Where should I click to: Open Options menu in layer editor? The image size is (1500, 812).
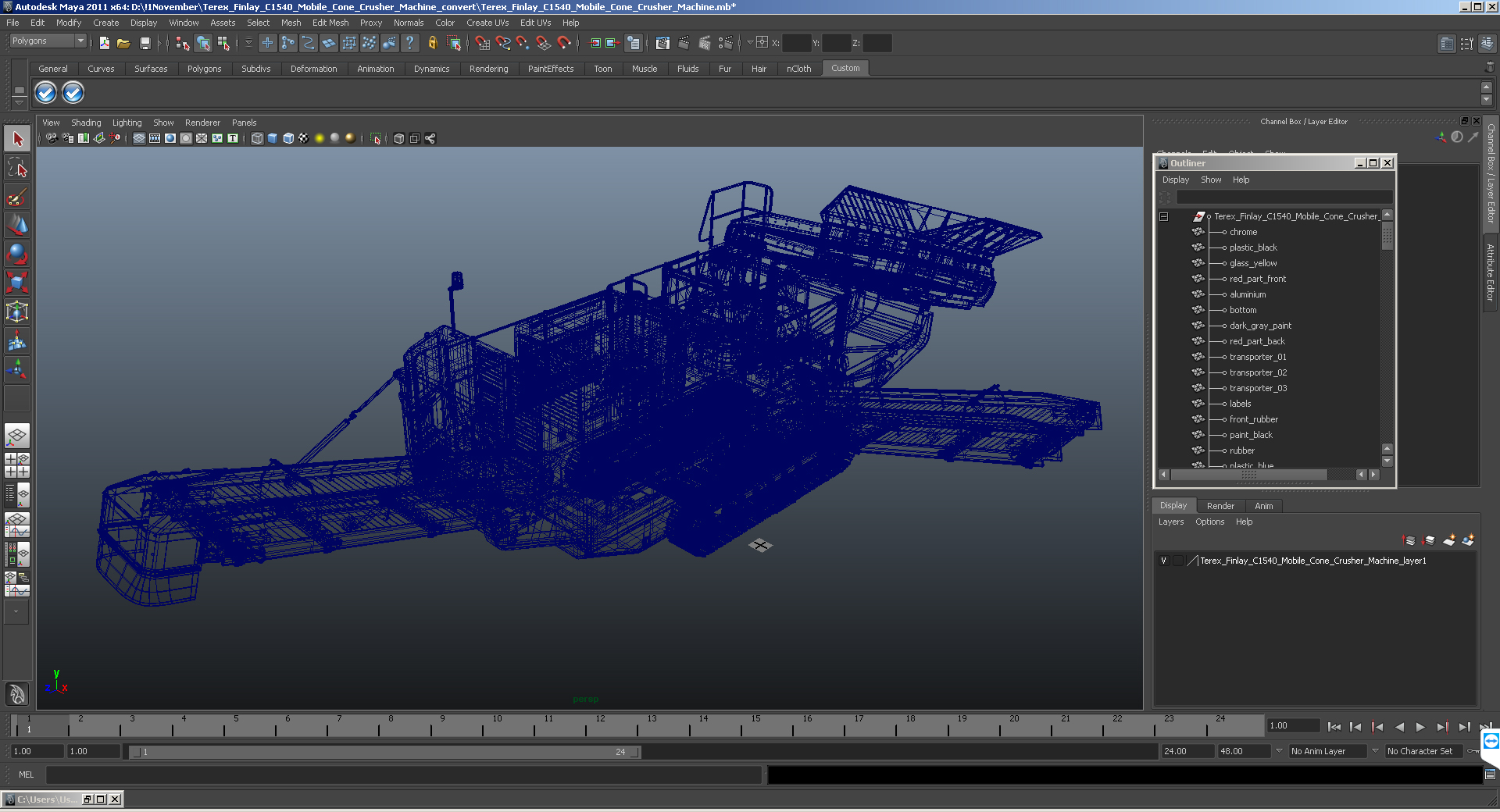[1209, 522]
